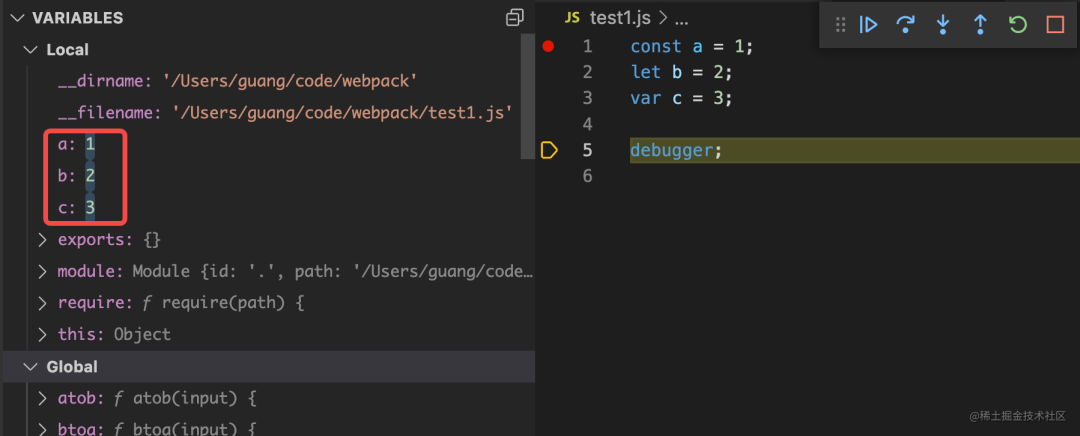Click the Step Into debug icon
Viewport: 1080px width, 436px height.
coord(943,25)
